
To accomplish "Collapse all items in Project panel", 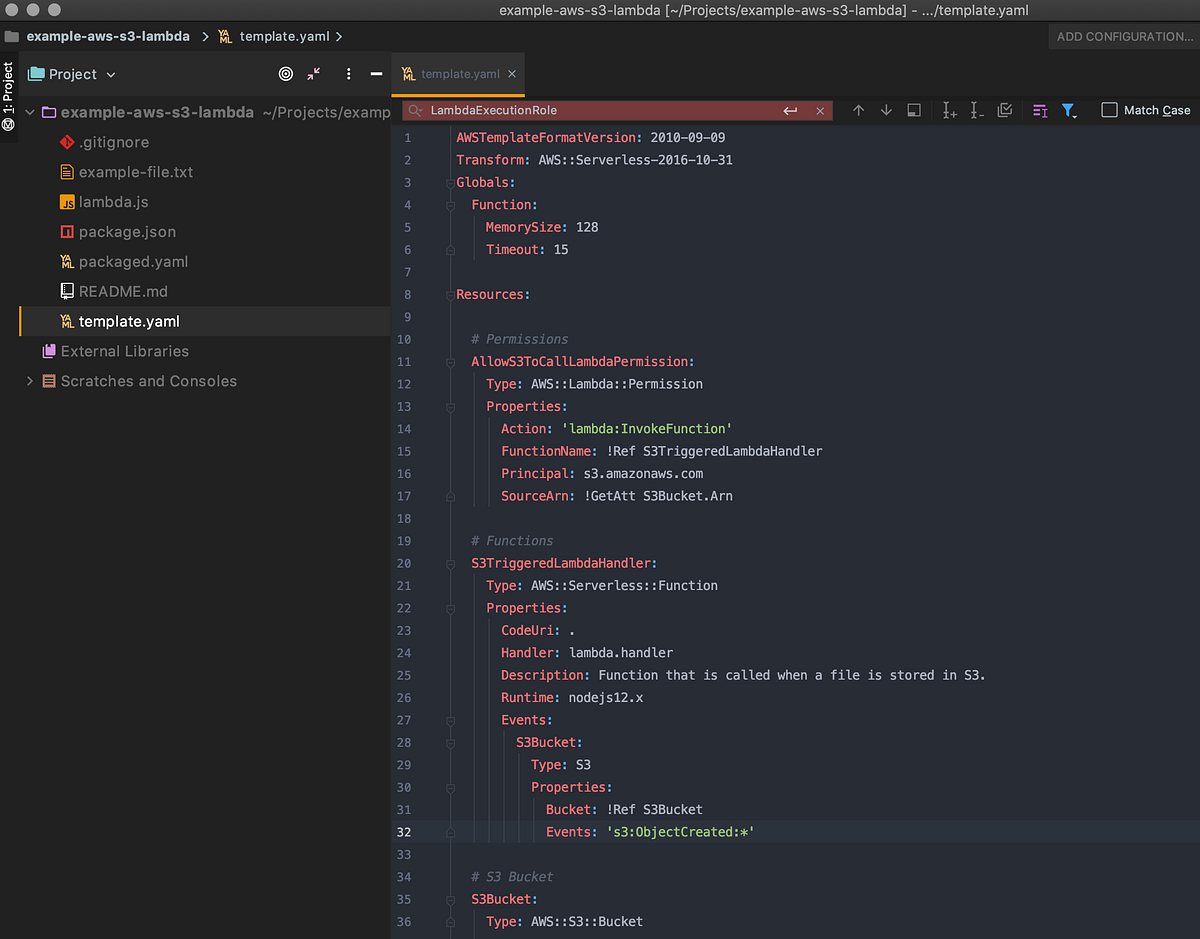I will (314, 74).
